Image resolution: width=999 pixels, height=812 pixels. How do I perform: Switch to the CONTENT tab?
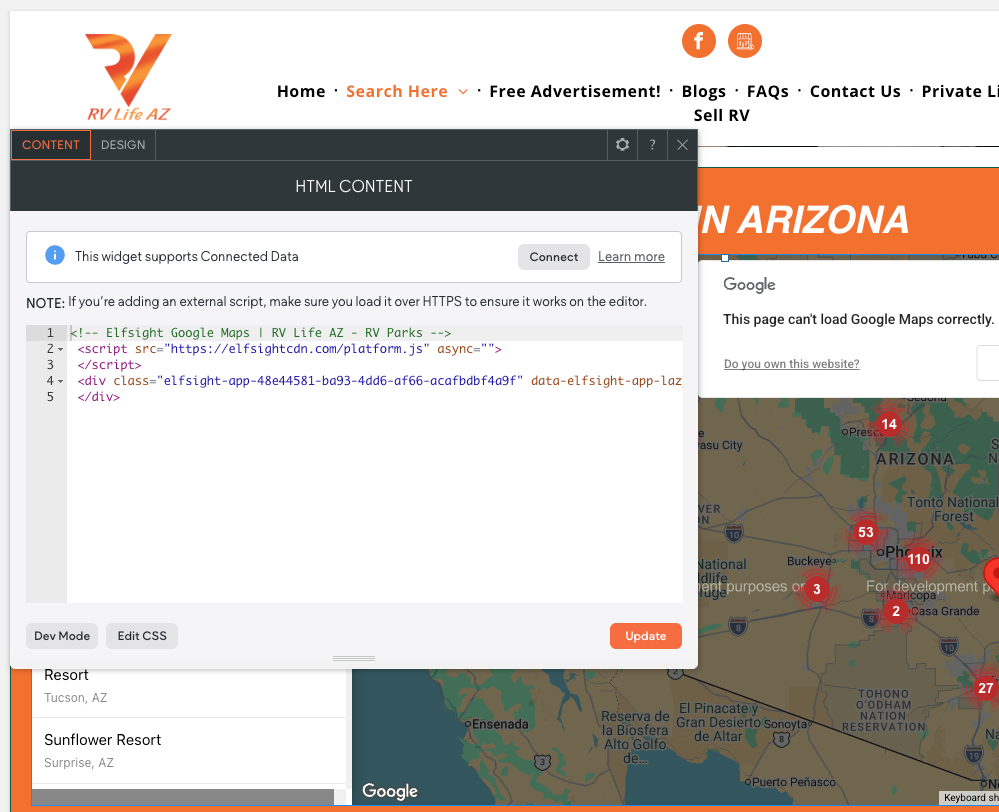[51, 145]
